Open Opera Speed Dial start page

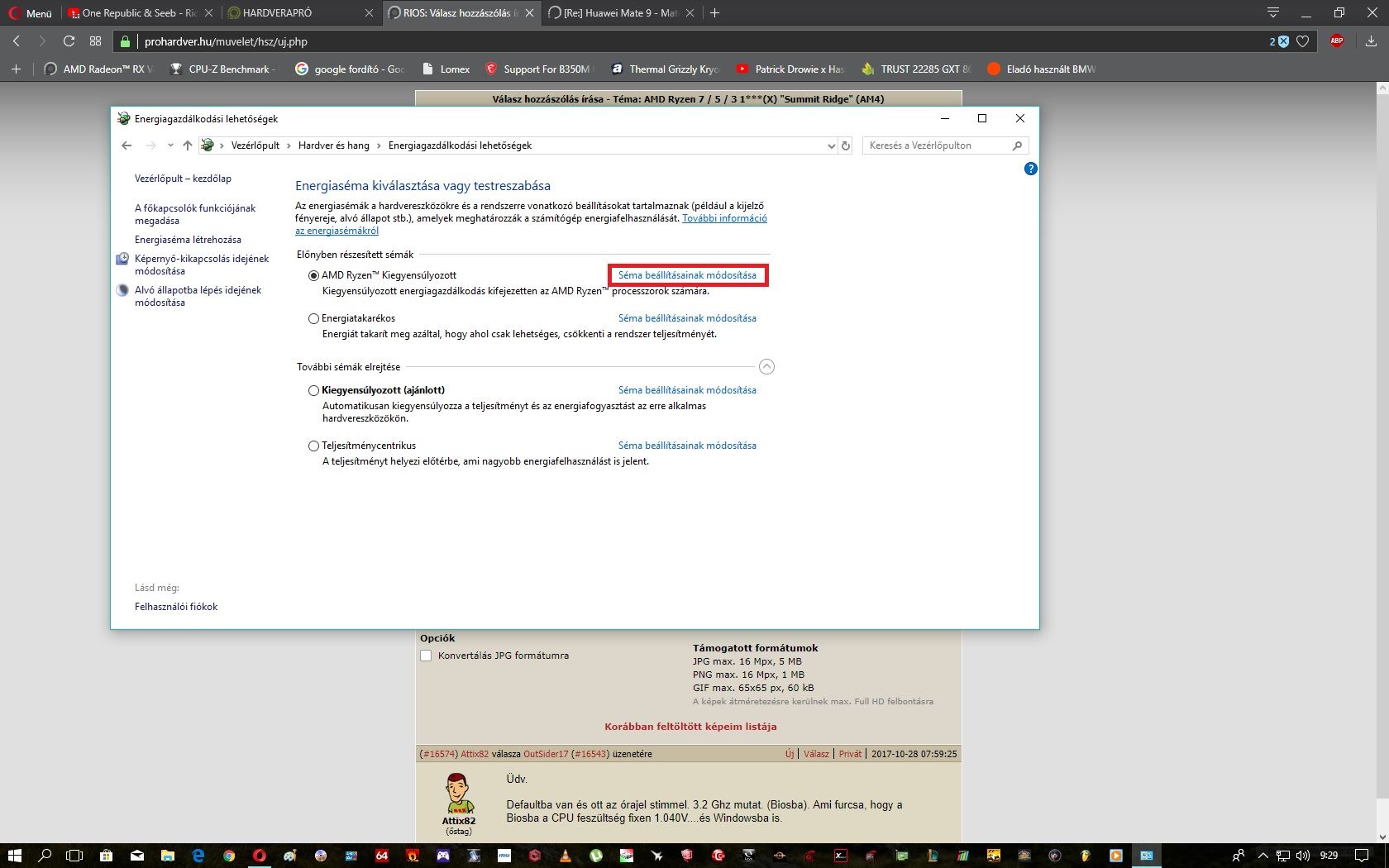(x=95, y=41)
